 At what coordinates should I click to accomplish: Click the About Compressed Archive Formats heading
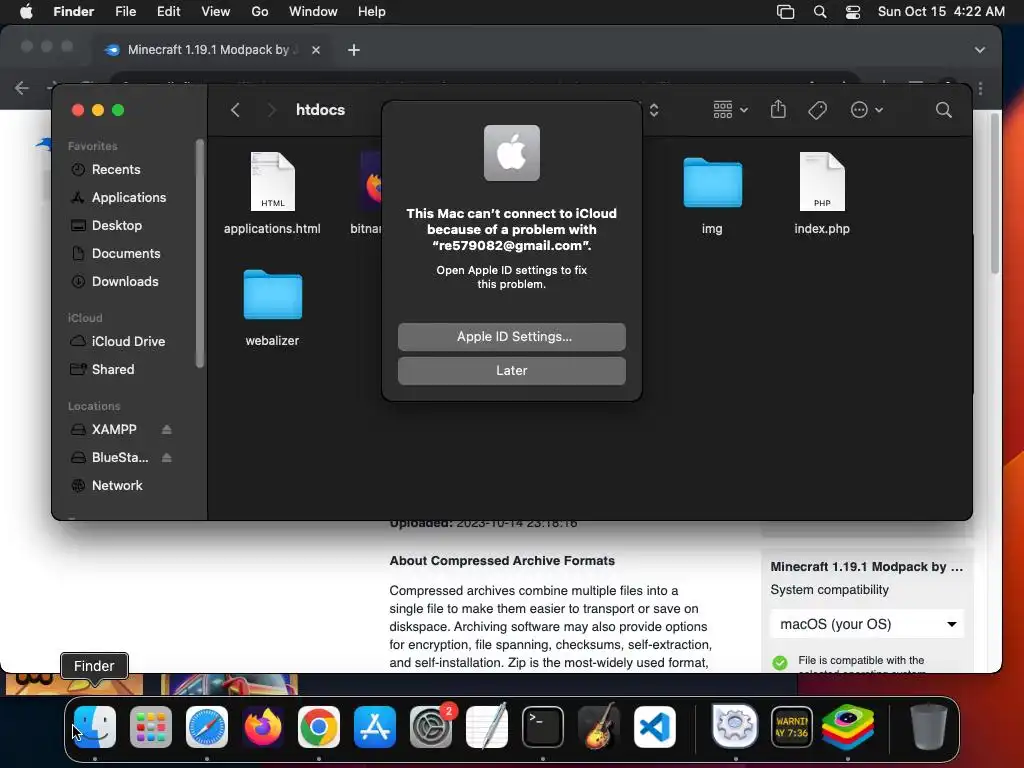pyautogui.click(x=502, y=561)
